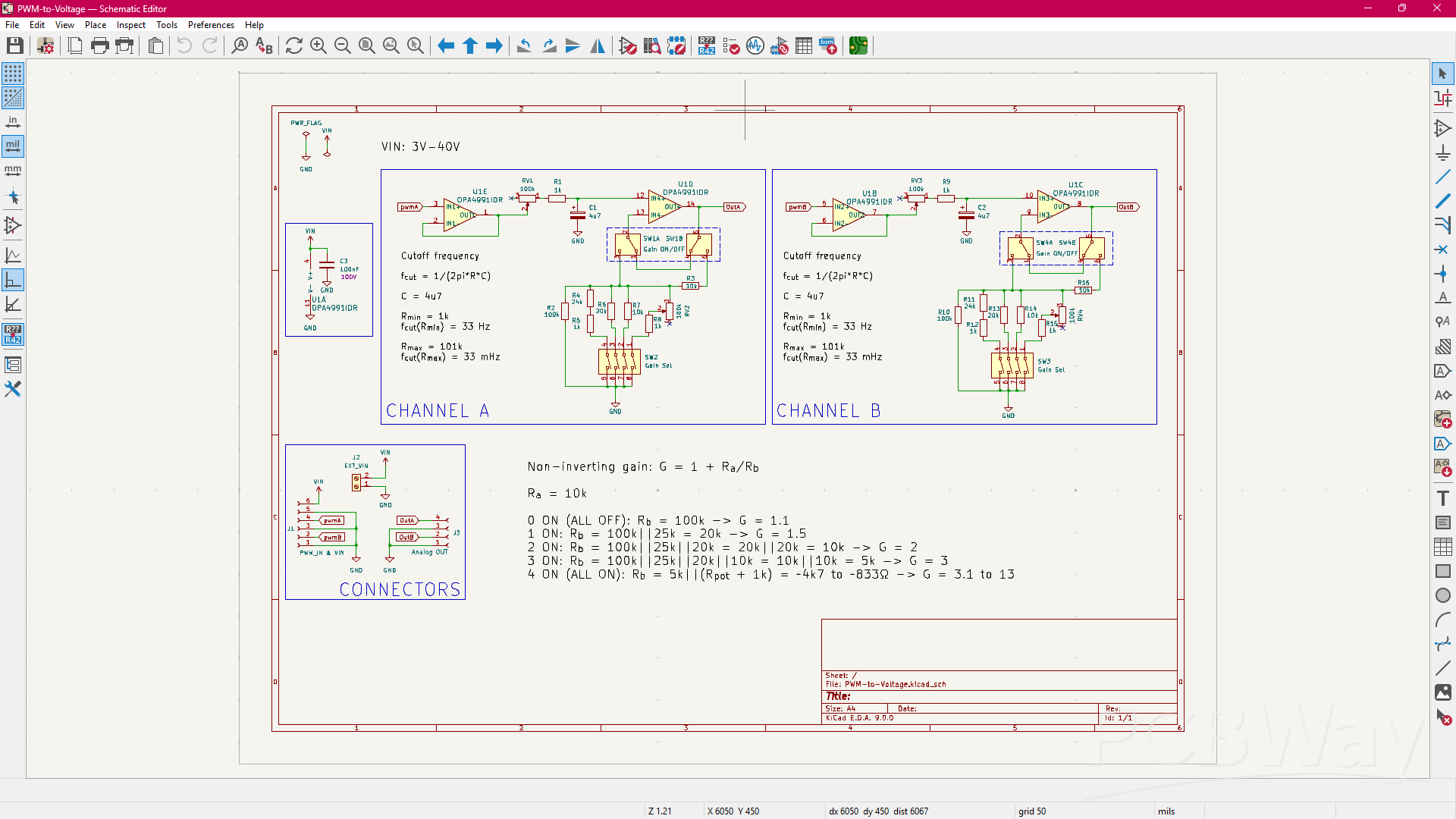Export the bill of materials

click(x=828, y=45)
